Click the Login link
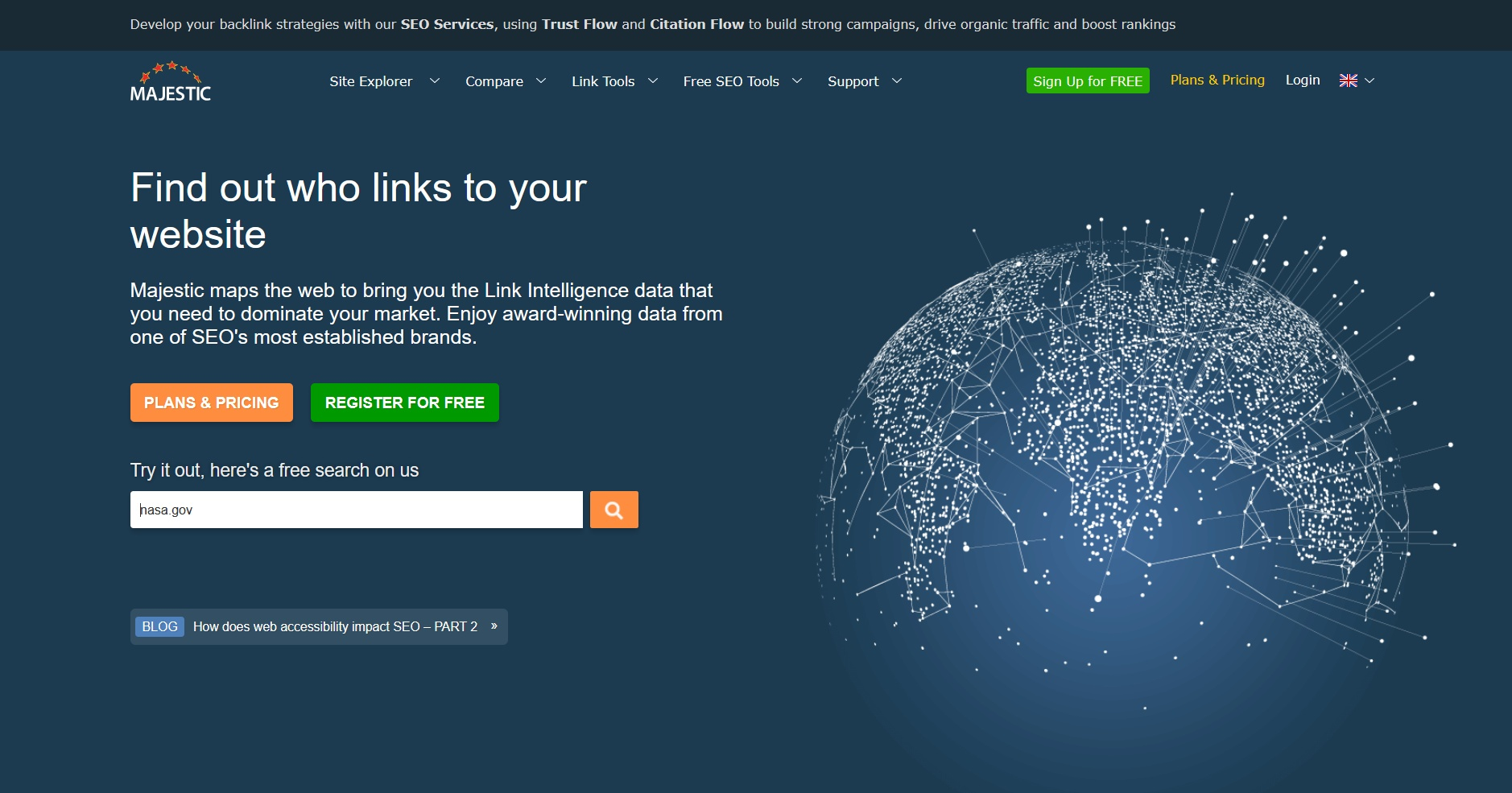This screenshot has height=793, width=1512. click(1303, 80)
